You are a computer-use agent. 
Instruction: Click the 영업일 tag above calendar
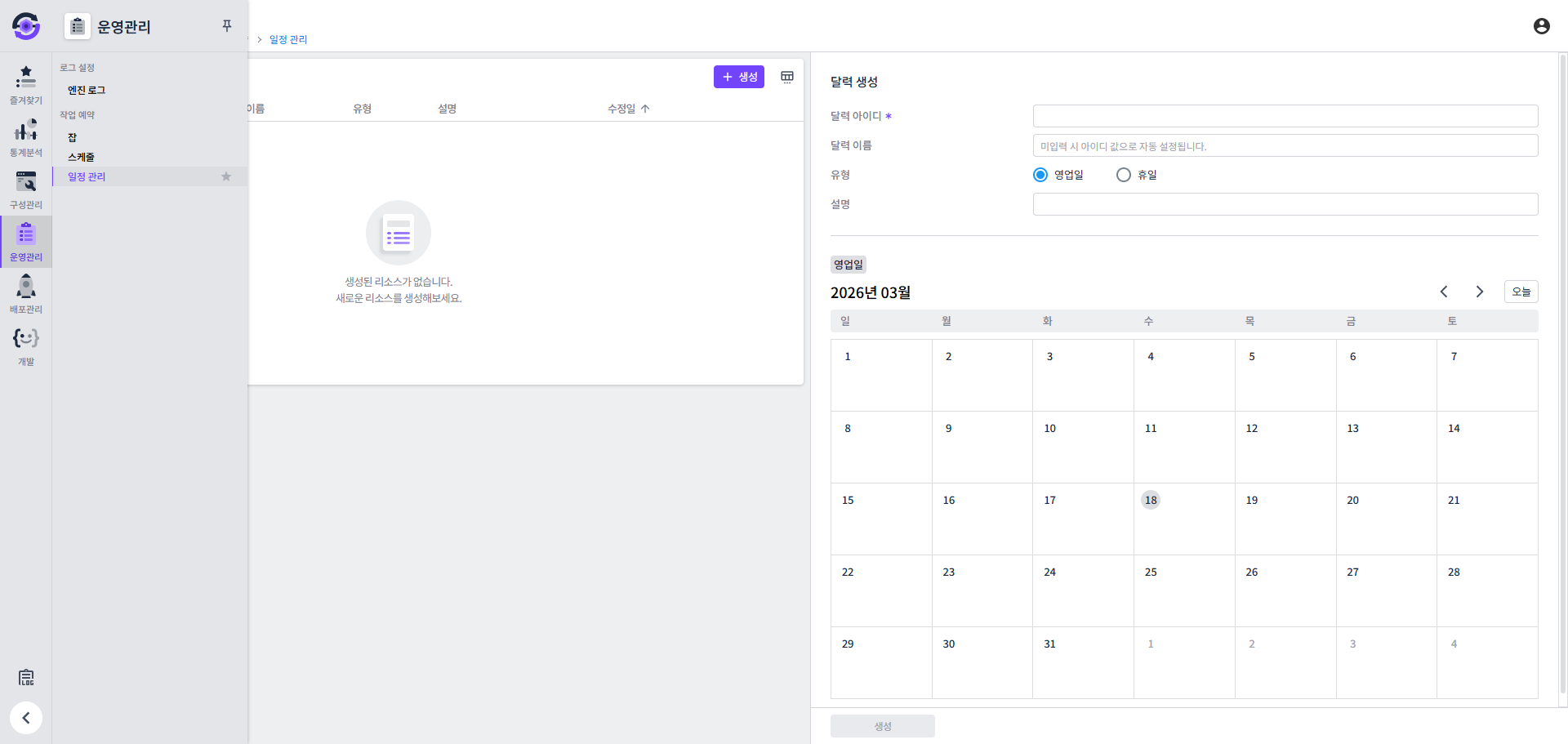coord(849,265)
